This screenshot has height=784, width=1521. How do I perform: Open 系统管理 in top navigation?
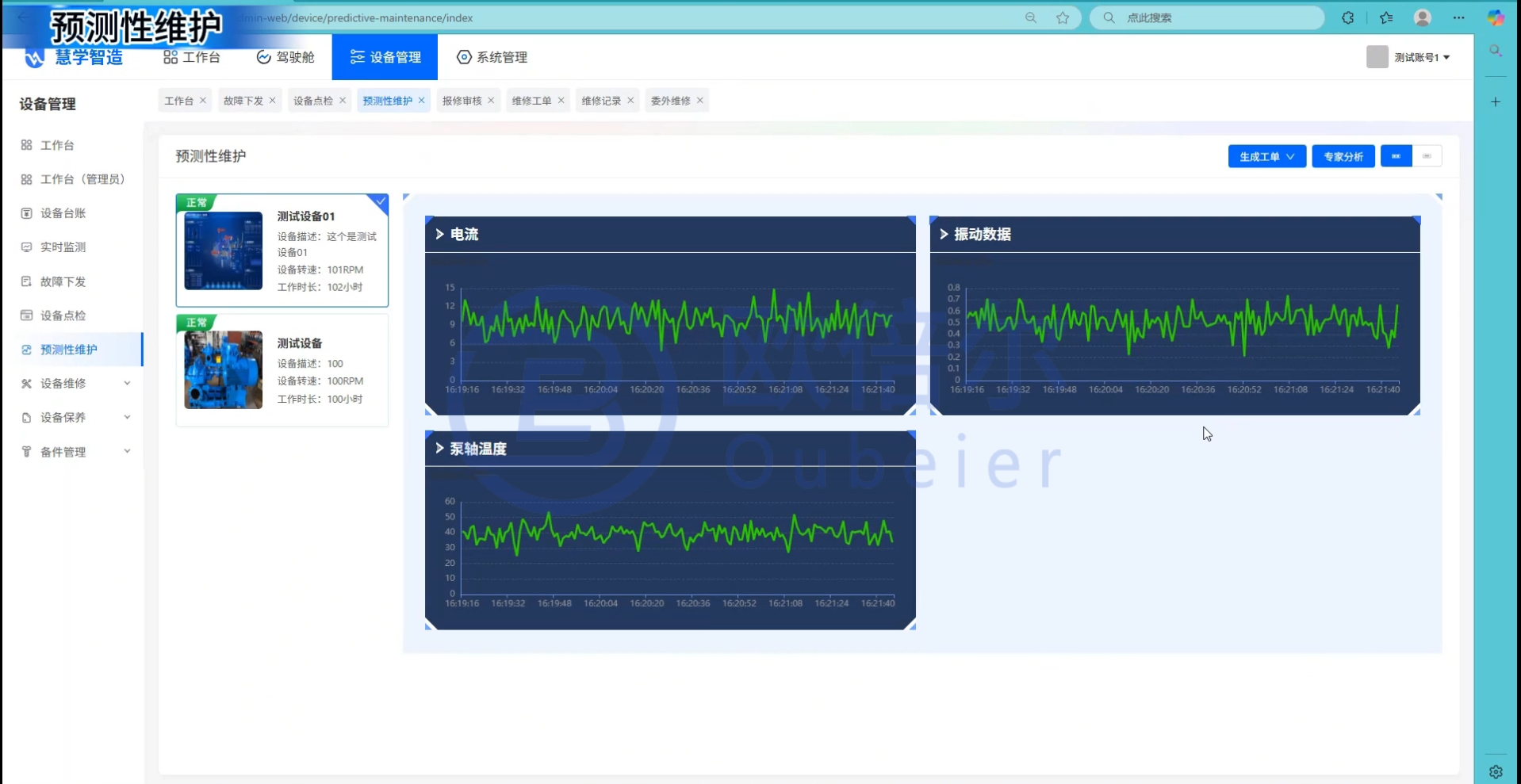(492, 57)
